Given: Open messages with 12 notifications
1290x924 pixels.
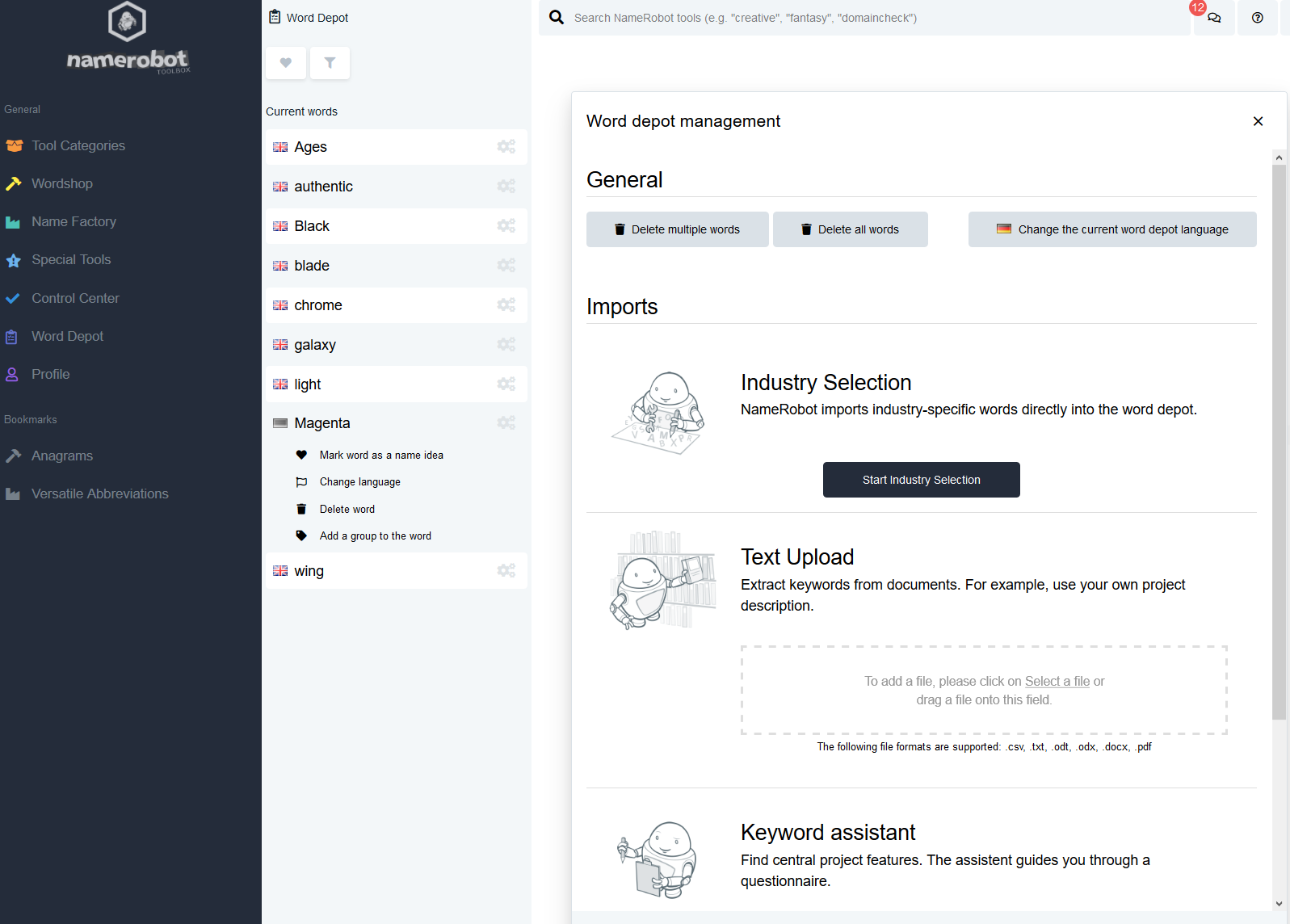Looking at the screenshot, I should coord(1214,17).
